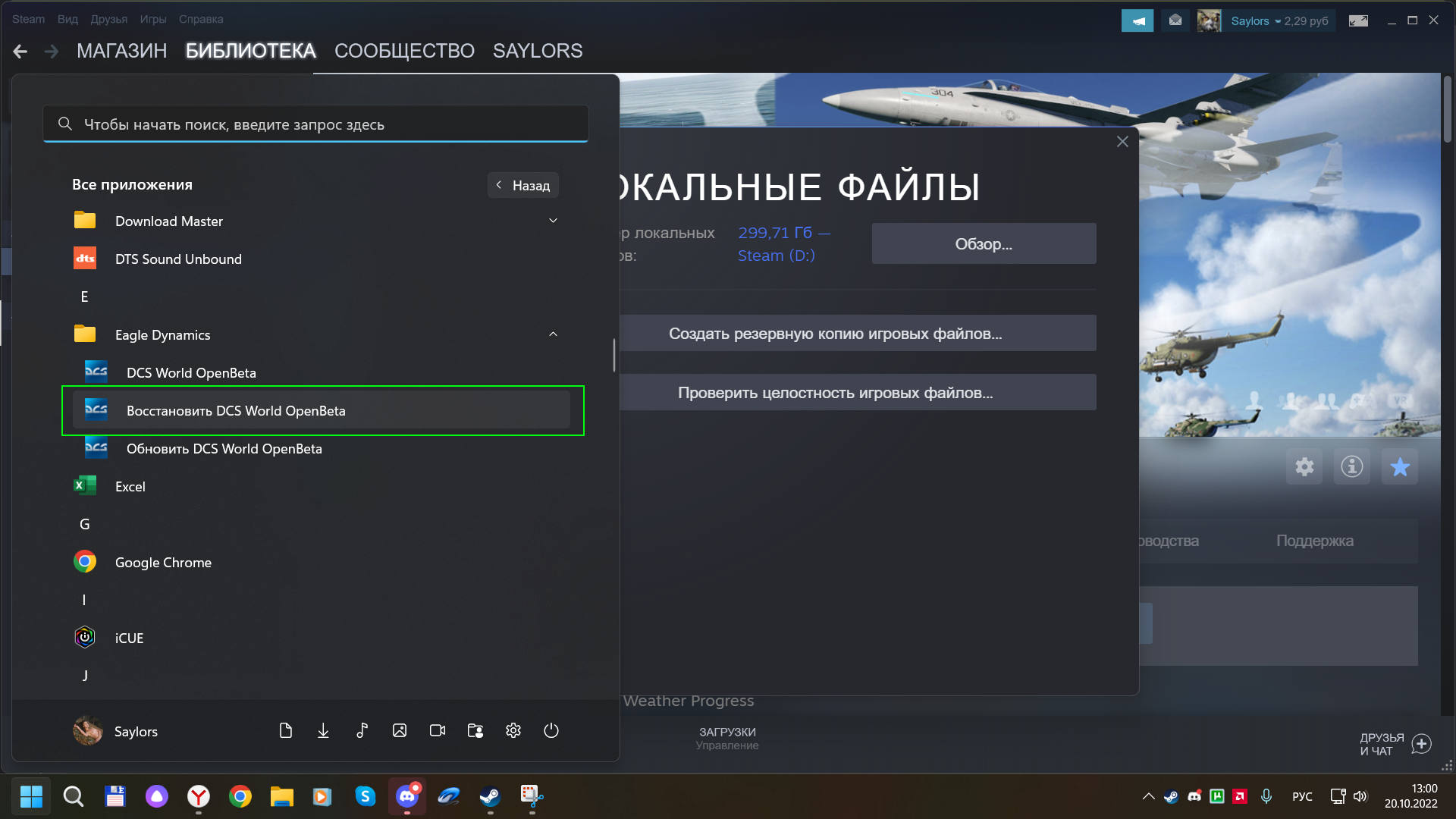This screenshot has width=1456, height=819.
Task: Open the Power button menu
Action: (x=551, y=730)
